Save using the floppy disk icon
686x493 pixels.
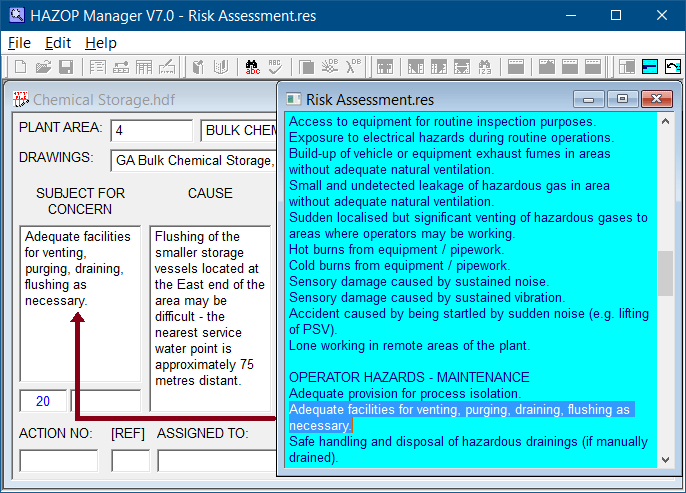click(66, 67)
